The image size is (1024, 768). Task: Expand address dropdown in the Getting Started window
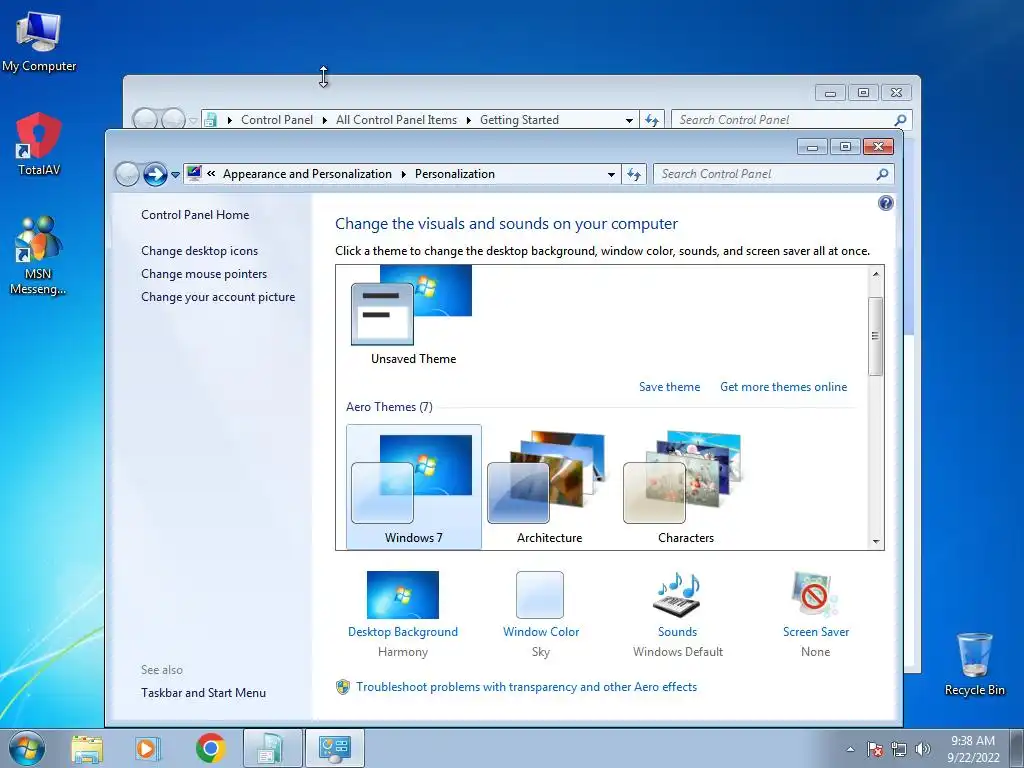point(630,120)
